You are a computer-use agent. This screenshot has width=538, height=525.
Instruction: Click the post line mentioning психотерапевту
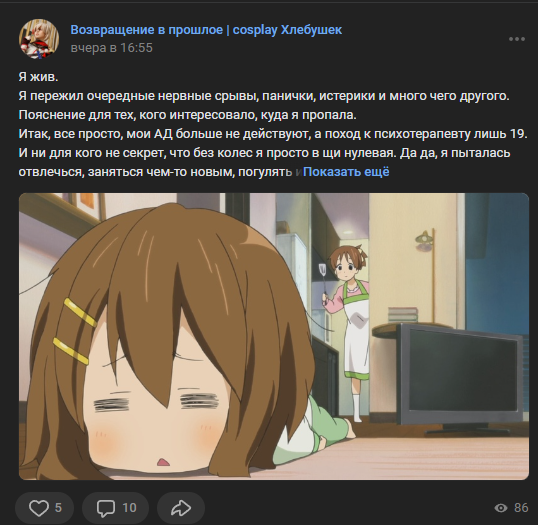tap(273, 134)
